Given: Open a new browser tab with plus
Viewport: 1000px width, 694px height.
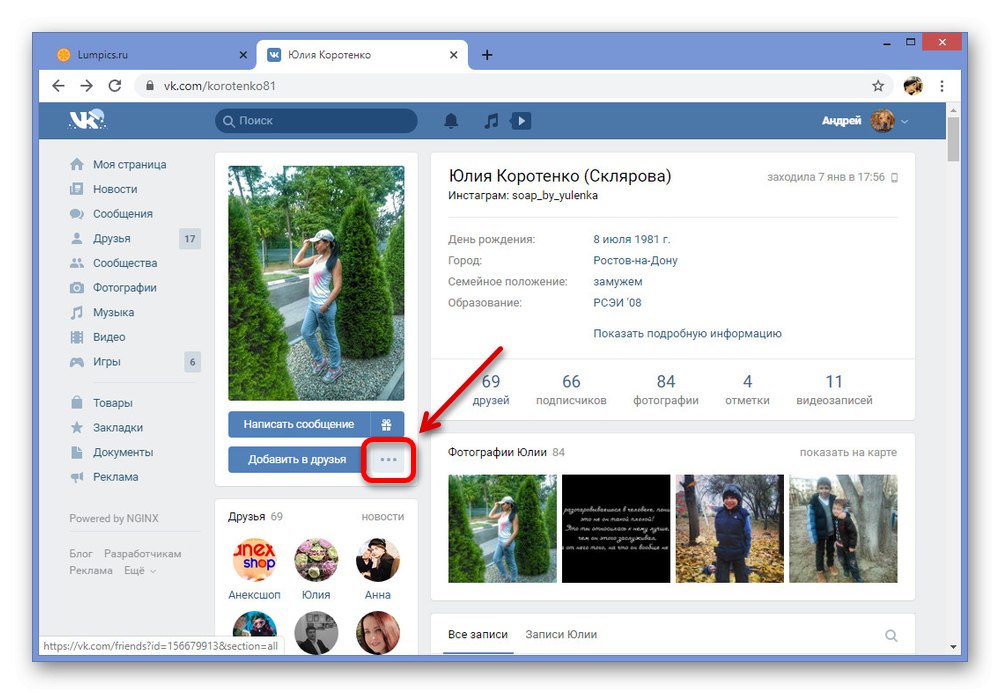Looking at the screenshot, I should pyautogui.click(x=487, y=55).
